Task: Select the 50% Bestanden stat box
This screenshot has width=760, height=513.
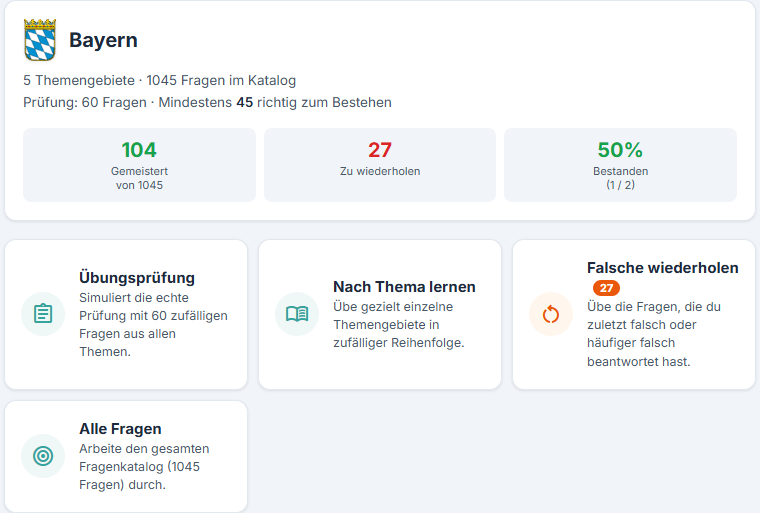Action: (620, 165)
